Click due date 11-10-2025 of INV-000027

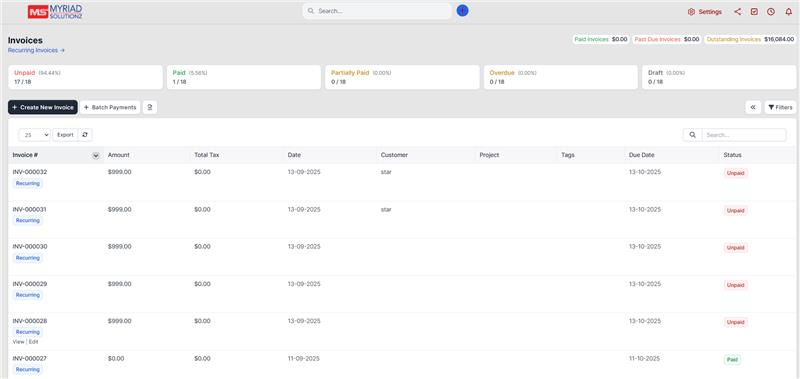(x=644, y=358)
